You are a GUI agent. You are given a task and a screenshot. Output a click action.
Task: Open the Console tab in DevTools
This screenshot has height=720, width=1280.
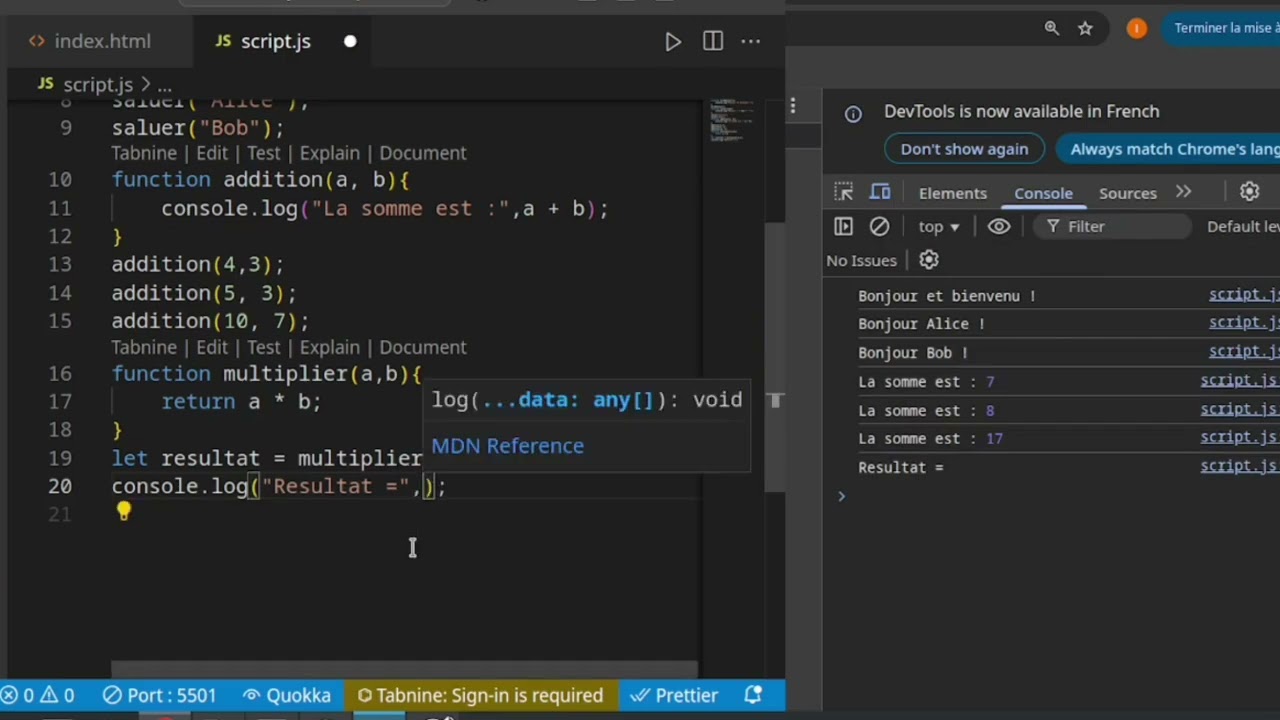pyautogui.click(x=1043, y=193)
